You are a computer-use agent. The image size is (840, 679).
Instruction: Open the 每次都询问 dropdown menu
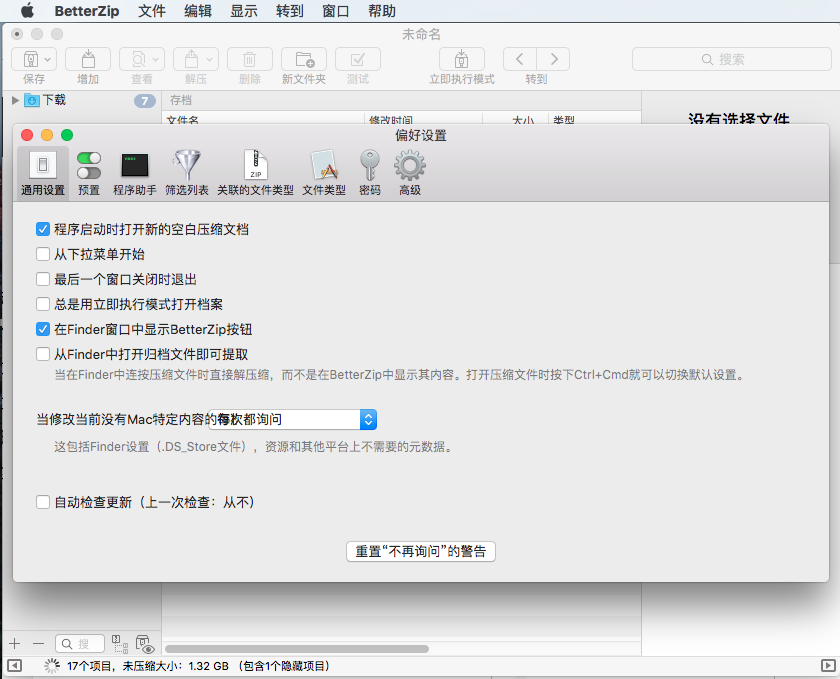[367, 419]
